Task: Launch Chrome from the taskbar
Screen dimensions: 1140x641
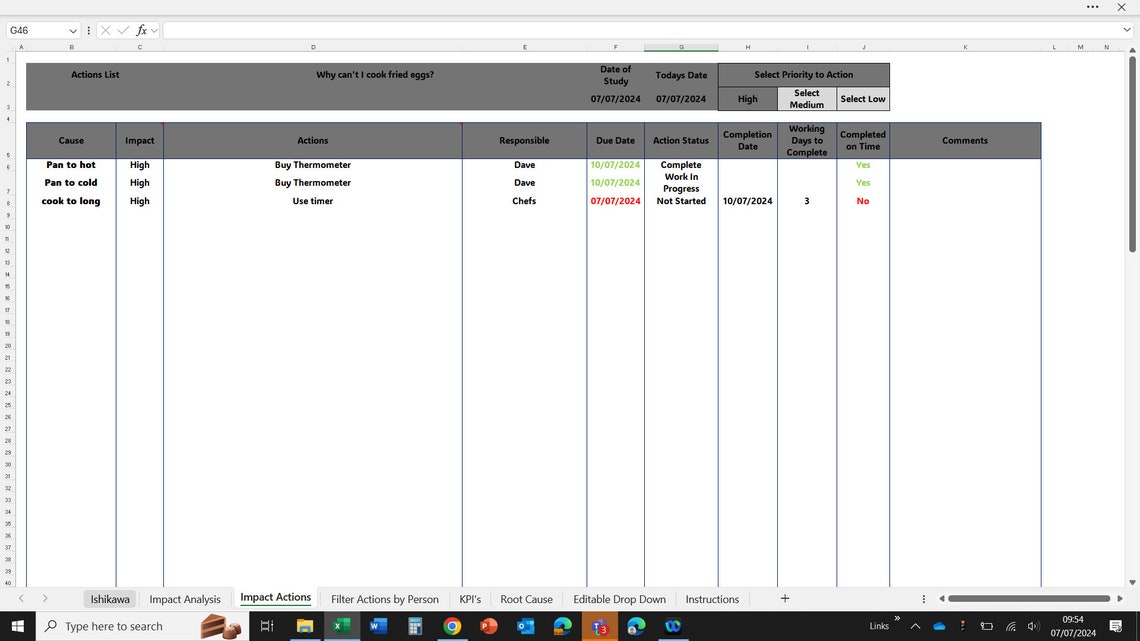Action: (451, 626)
